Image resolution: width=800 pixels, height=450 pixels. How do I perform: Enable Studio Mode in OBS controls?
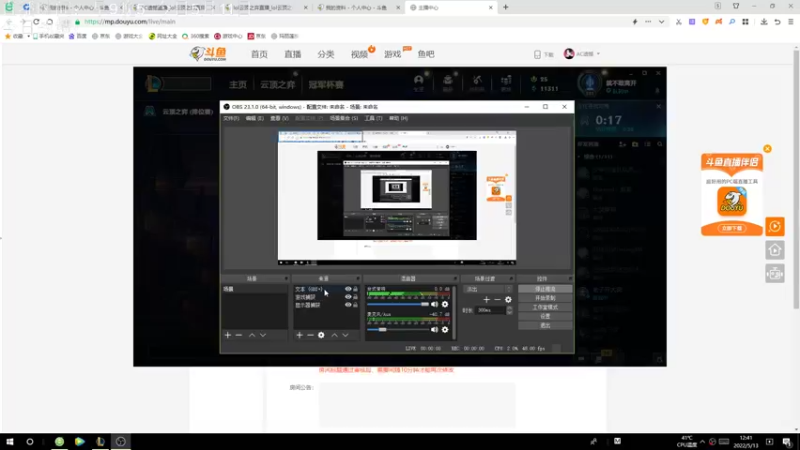tap(545, 307)
